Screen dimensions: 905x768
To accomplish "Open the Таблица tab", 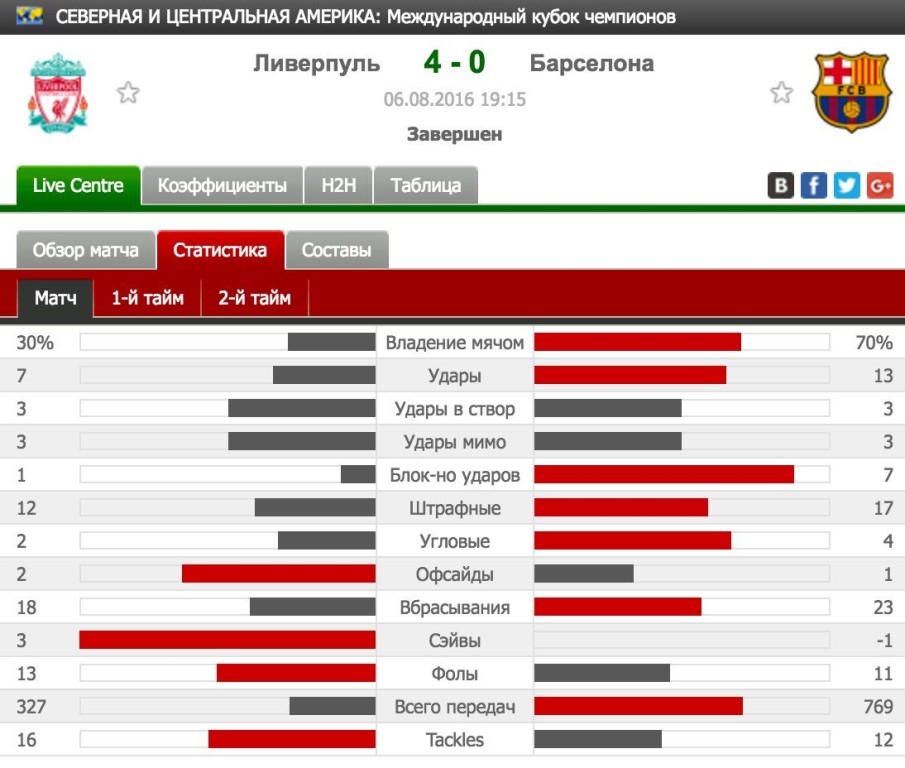I will [x=426, y=185].
